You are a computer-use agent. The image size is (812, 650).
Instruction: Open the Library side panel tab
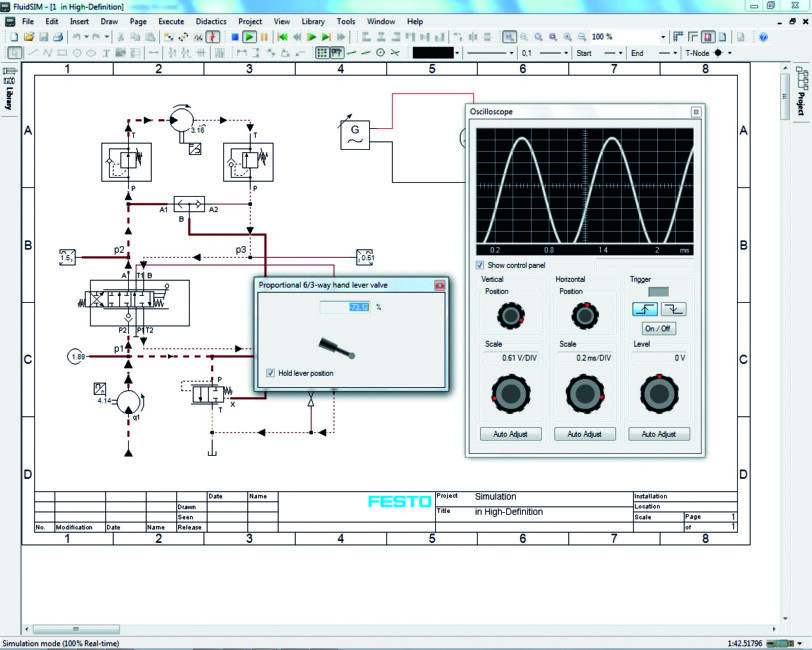9,91
